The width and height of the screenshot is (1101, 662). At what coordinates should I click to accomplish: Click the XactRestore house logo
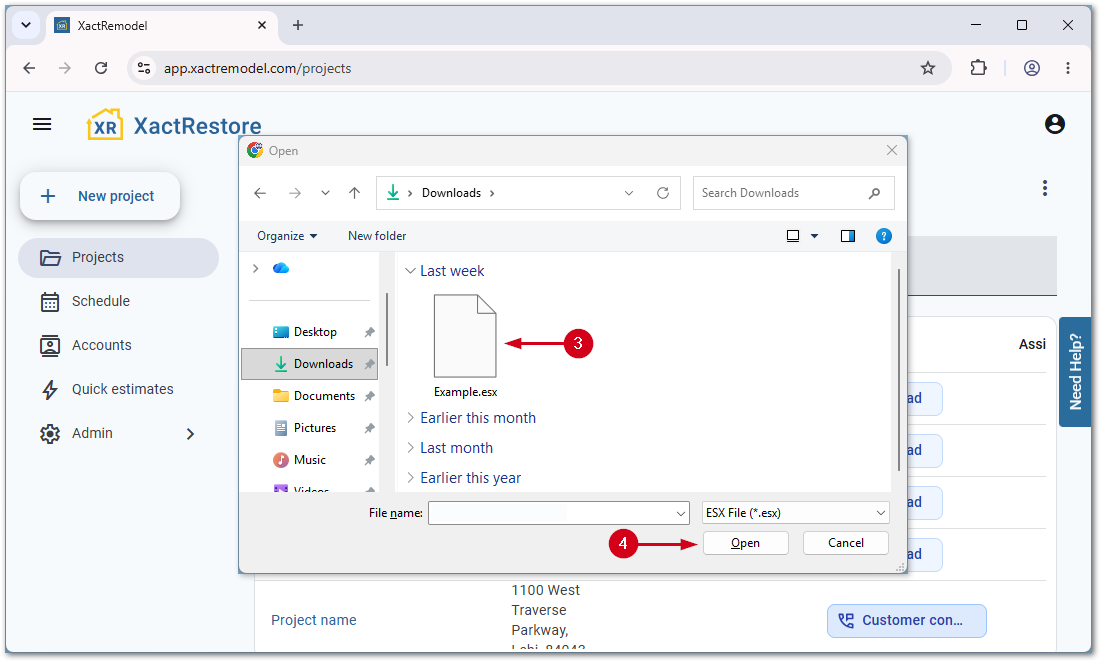(105, 125)
